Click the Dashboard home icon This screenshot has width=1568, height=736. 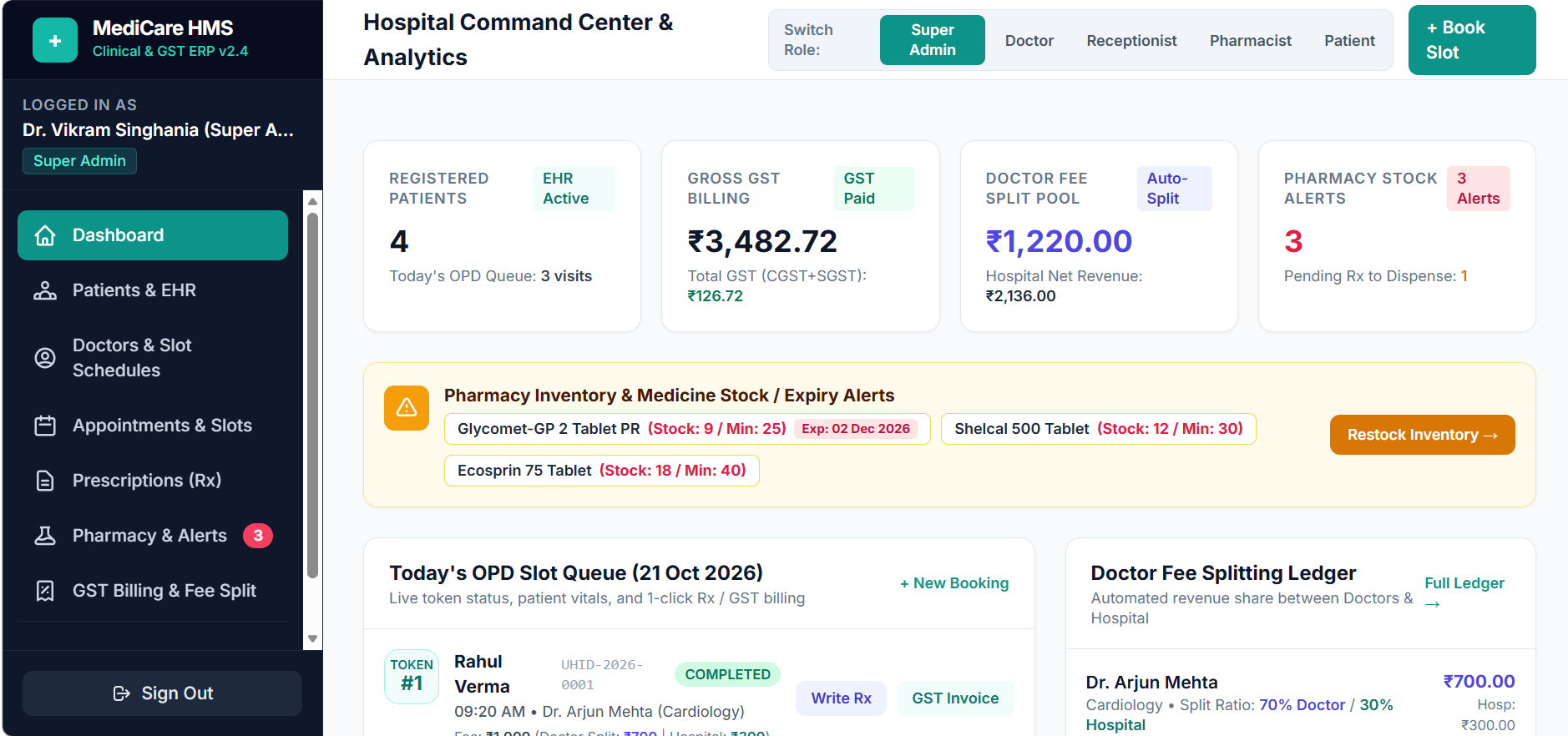45,236
